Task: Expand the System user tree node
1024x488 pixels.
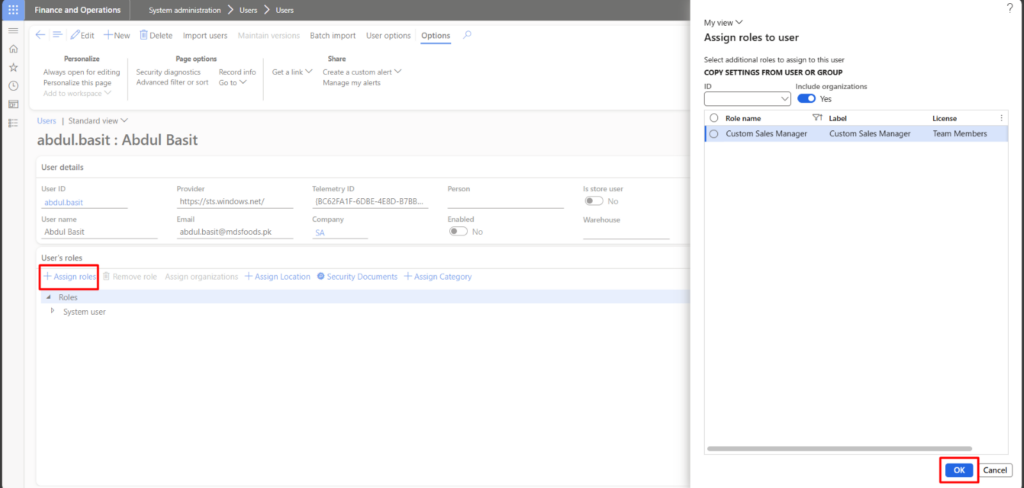Action: (53, 311)
